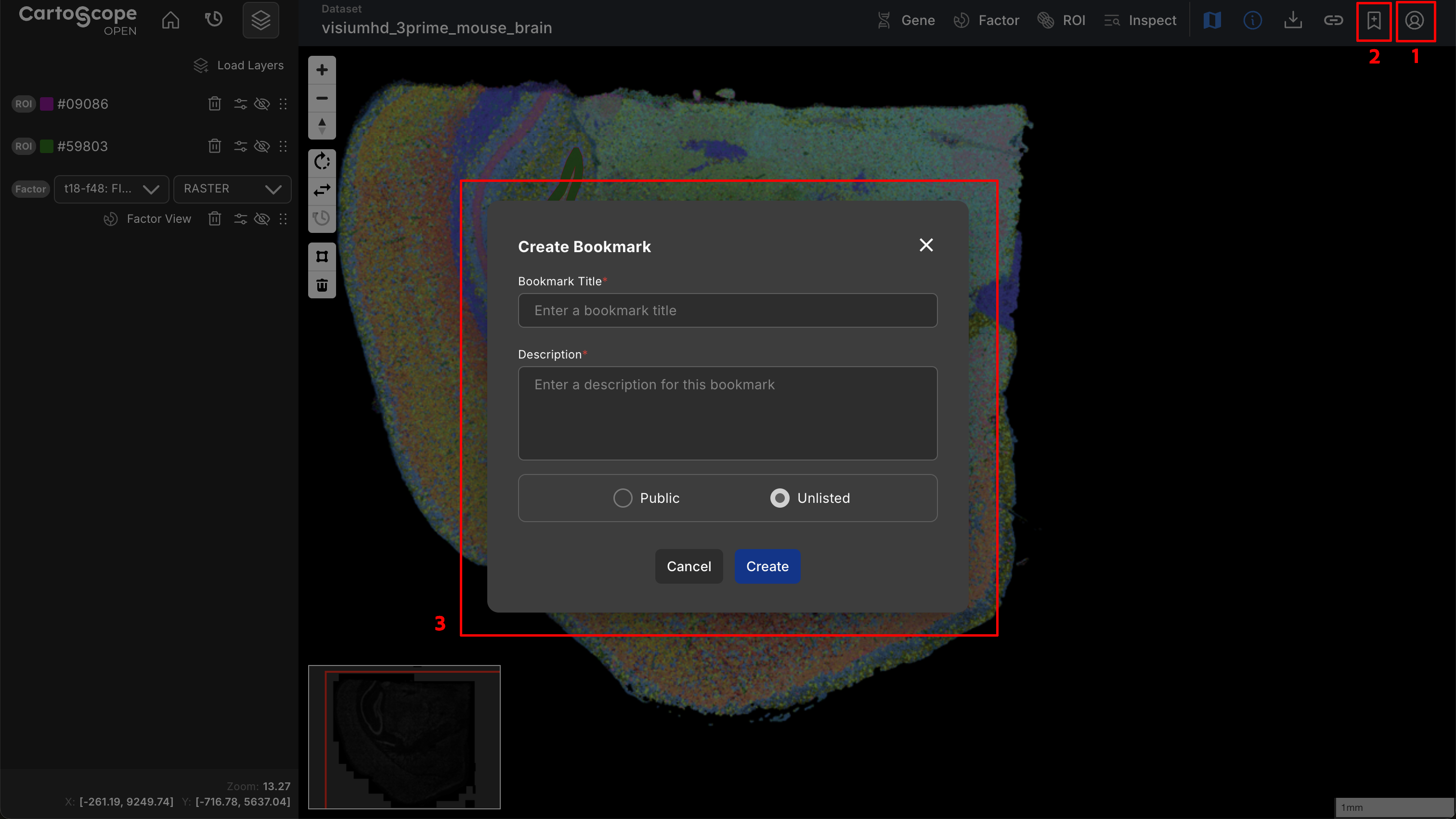Toggle visibility of ROI #59803 layer
The height and width of the screenshot is (819, 1456).
point(262,146)
